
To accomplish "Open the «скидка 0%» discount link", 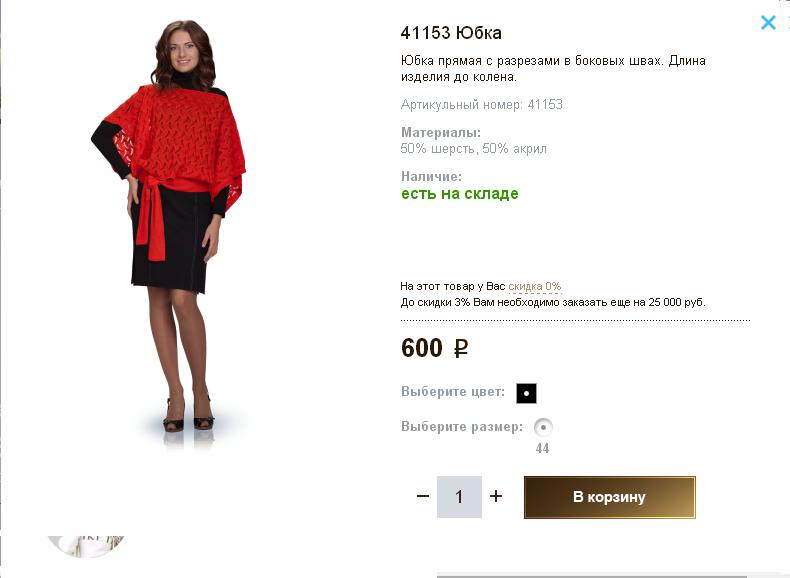I will (534, 286).
